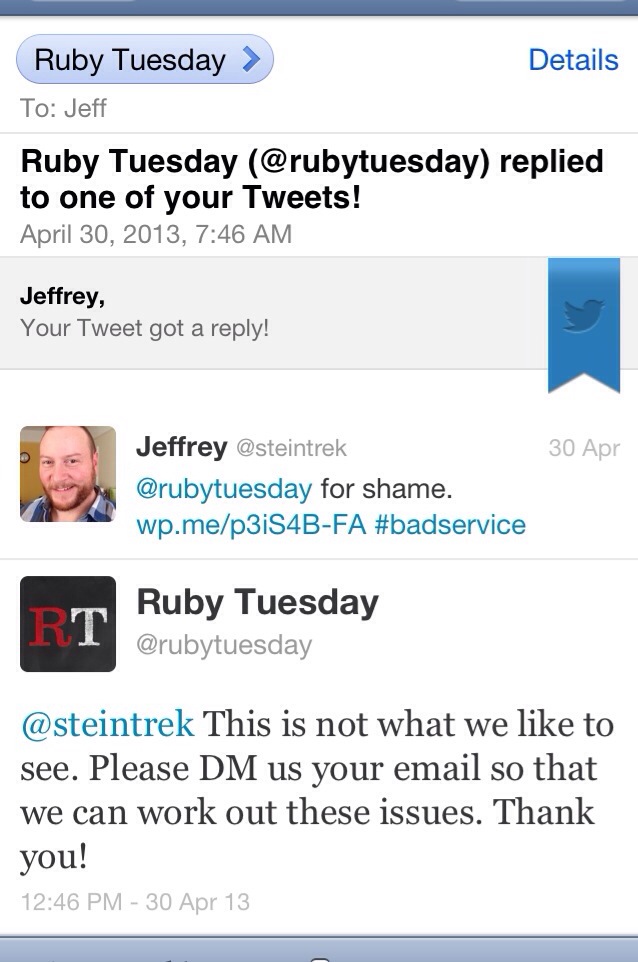
Task: Click the bold Jeffrey name in tweet
Action: 181,447
